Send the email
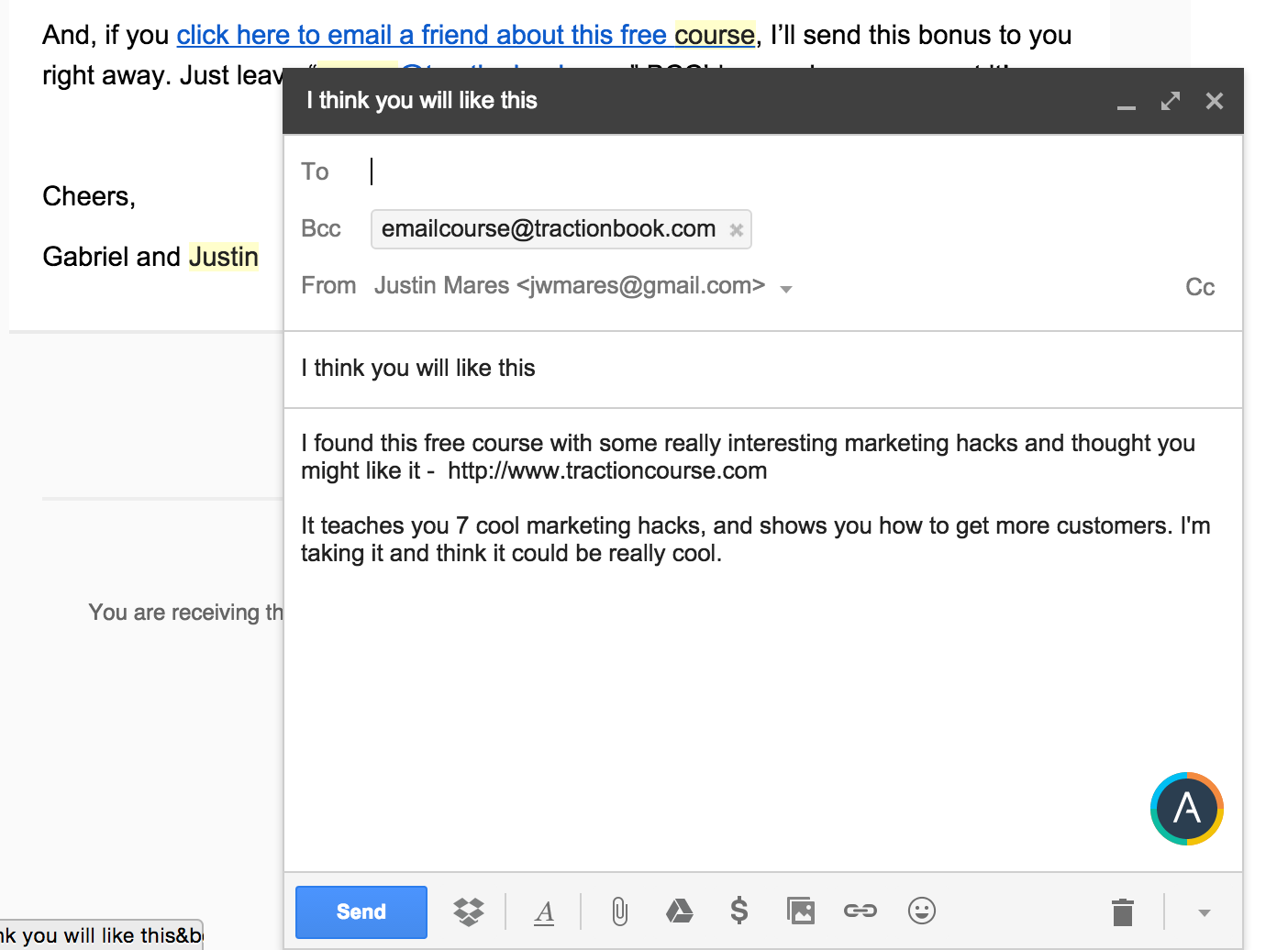The image size is (1288, 950). (x=361, y=911)
